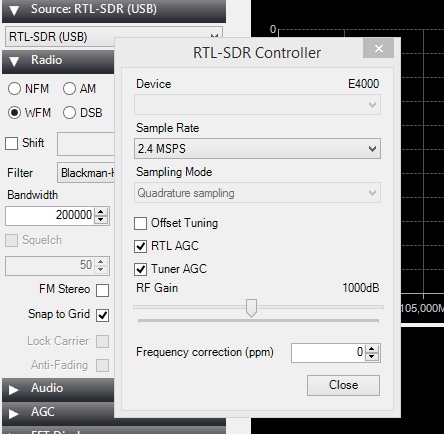The width and height of the screenshot is (444, 434).
Task: Click the RF Gain slider handle
Action: pos(251,308)
